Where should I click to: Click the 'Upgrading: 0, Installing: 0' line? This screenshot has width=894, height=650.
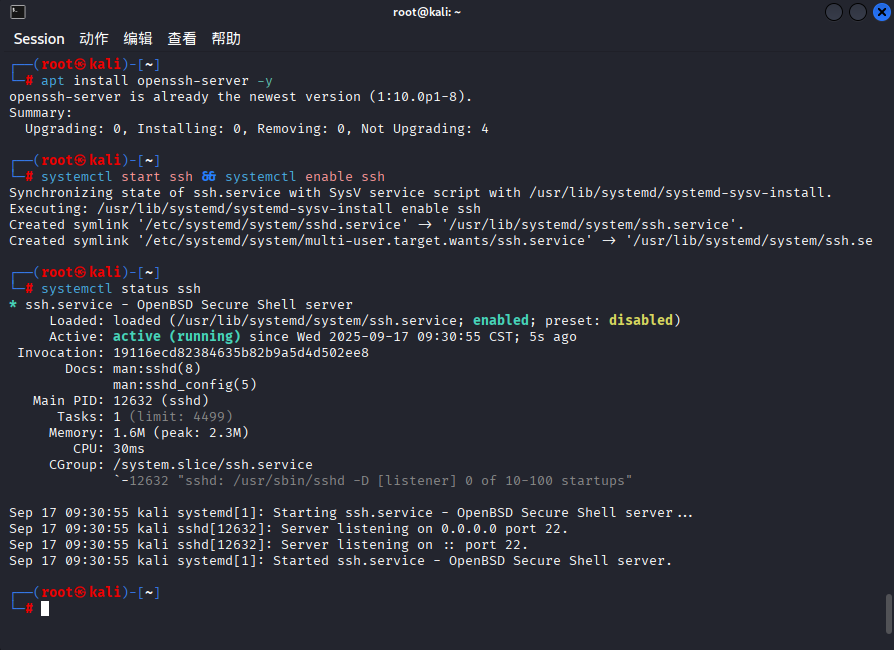coord(257,129)
